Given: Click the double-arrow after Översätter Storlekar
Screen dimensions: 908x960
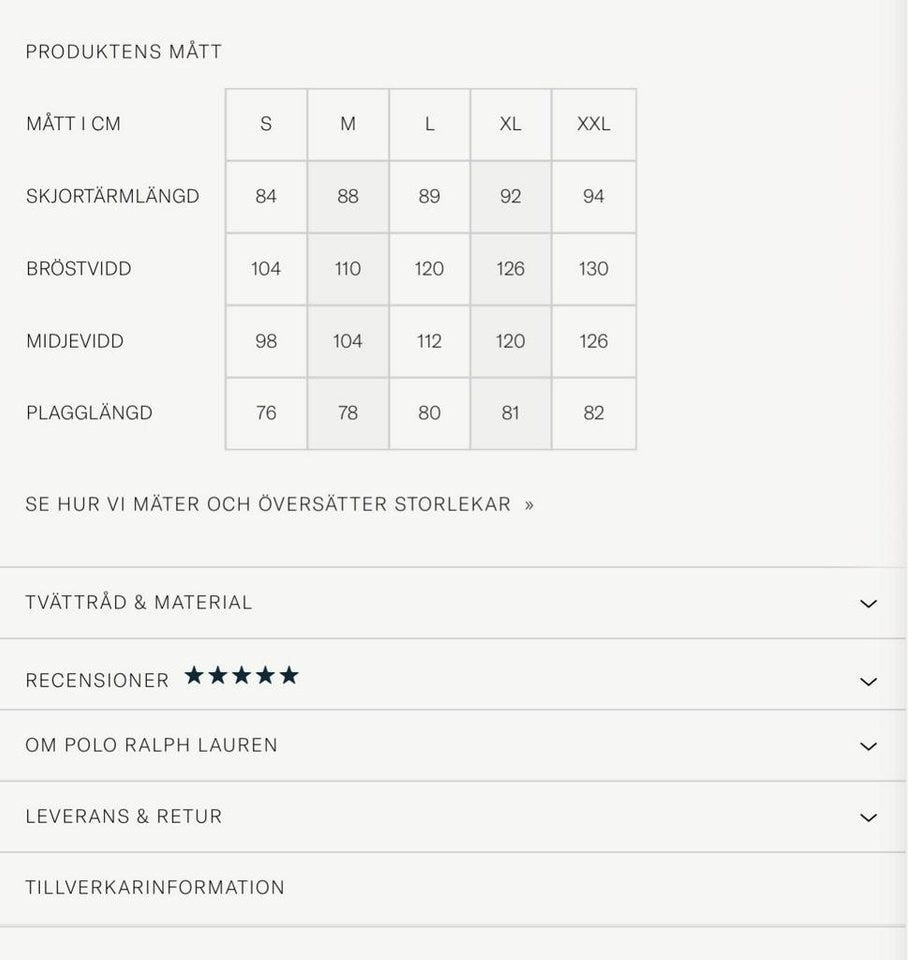Looking at the screenshot, I should click(x=530, y=505).
